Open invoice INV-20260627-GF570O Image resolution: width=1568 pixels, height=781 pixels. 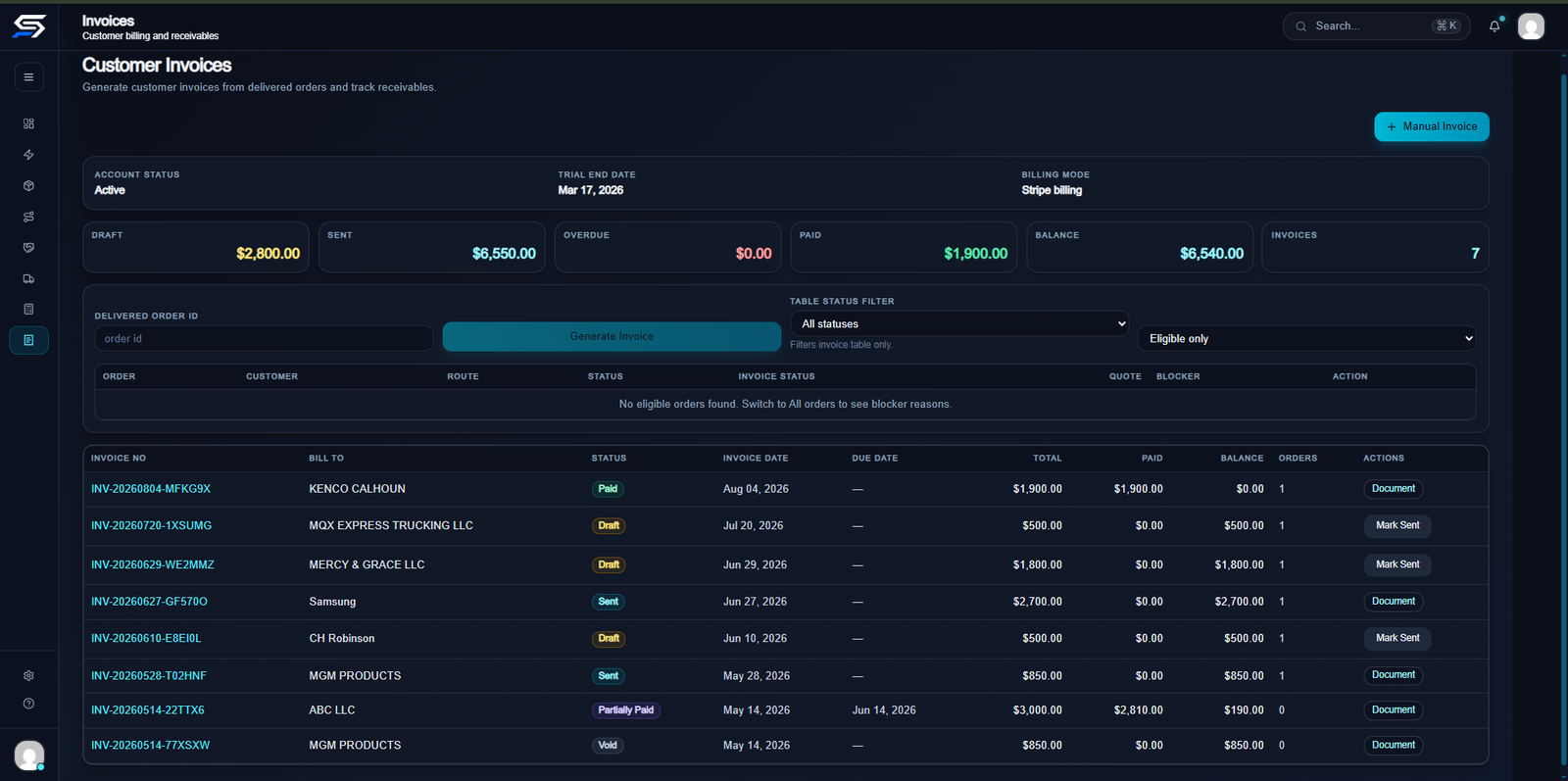click(x=149, y=602)
